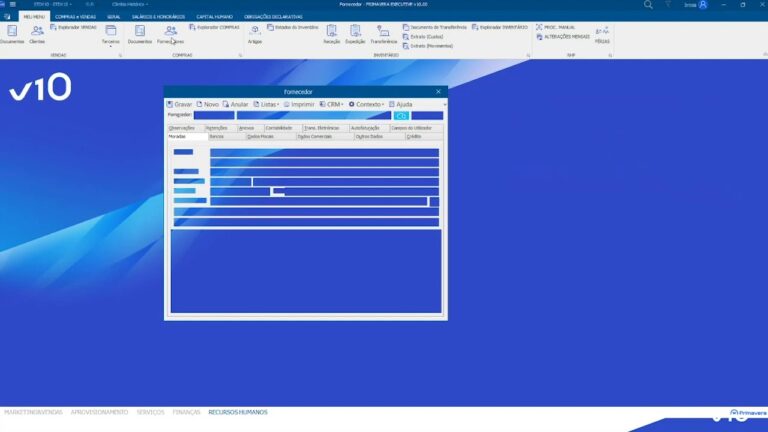Expand the Terceiros dropdown in ribbon
The height and width of the screenshot is (432, 768).
tap(111, 35)
